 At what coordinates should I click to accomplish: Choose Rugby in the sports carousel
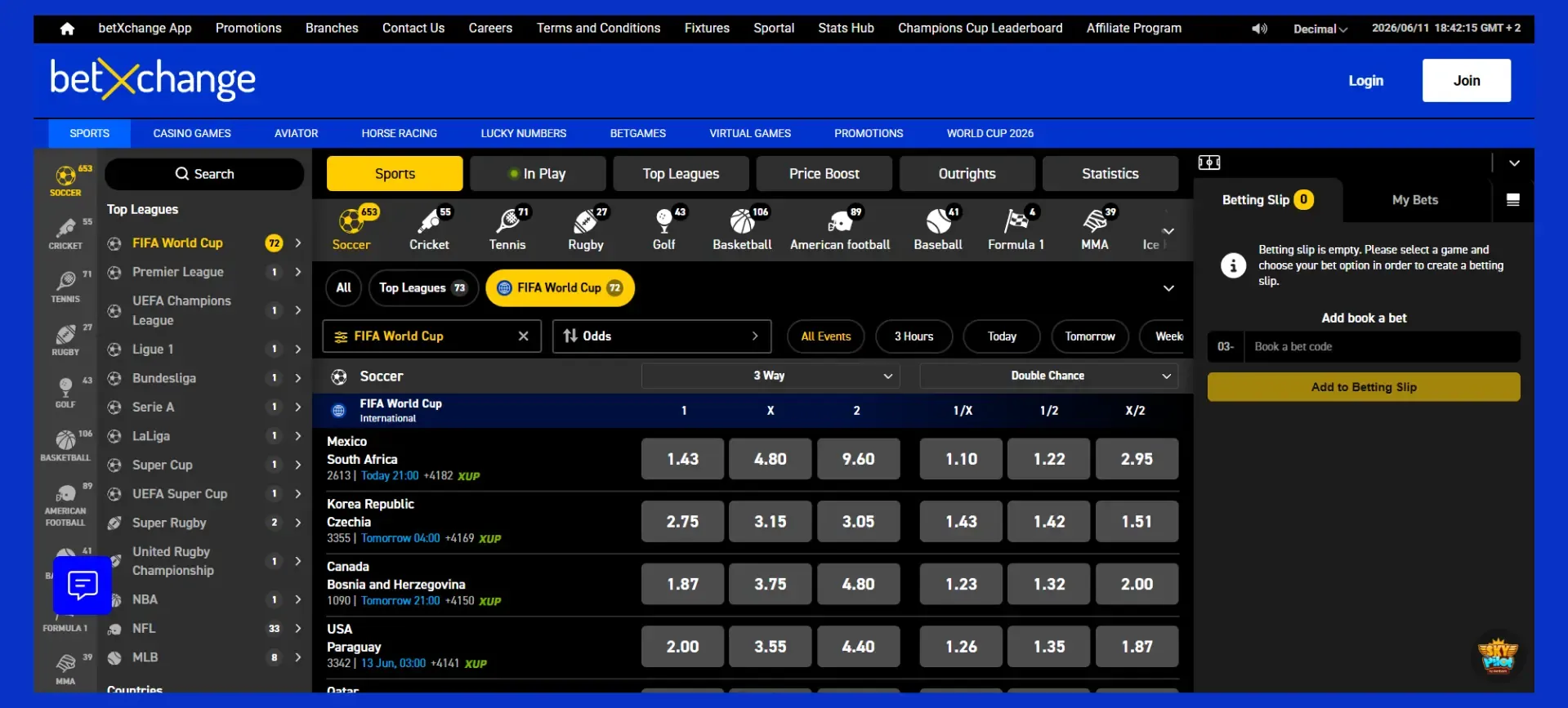(586, 229)
